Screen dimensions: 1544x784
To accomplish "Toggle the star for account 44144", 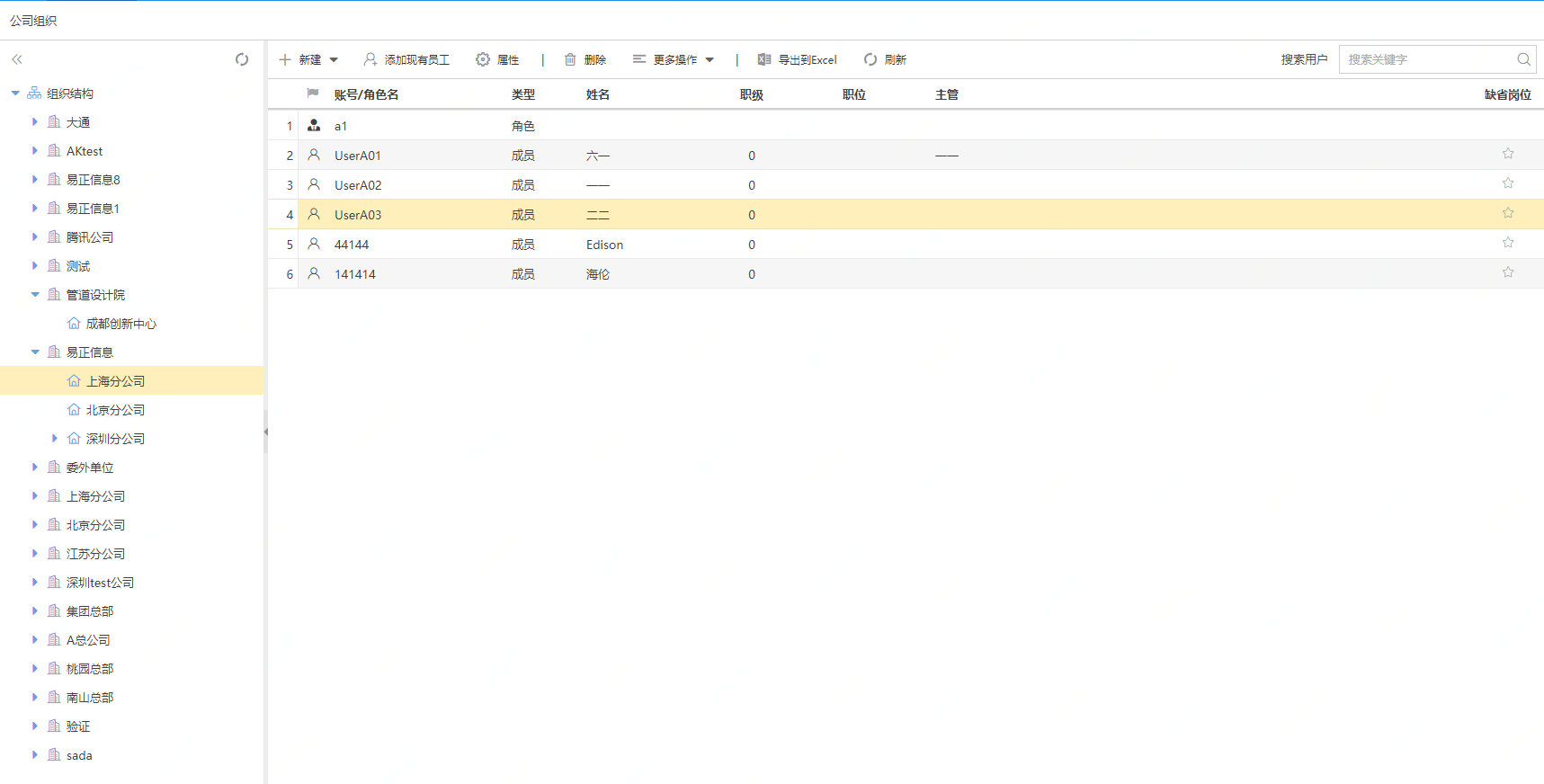I will pos(1508,243).
